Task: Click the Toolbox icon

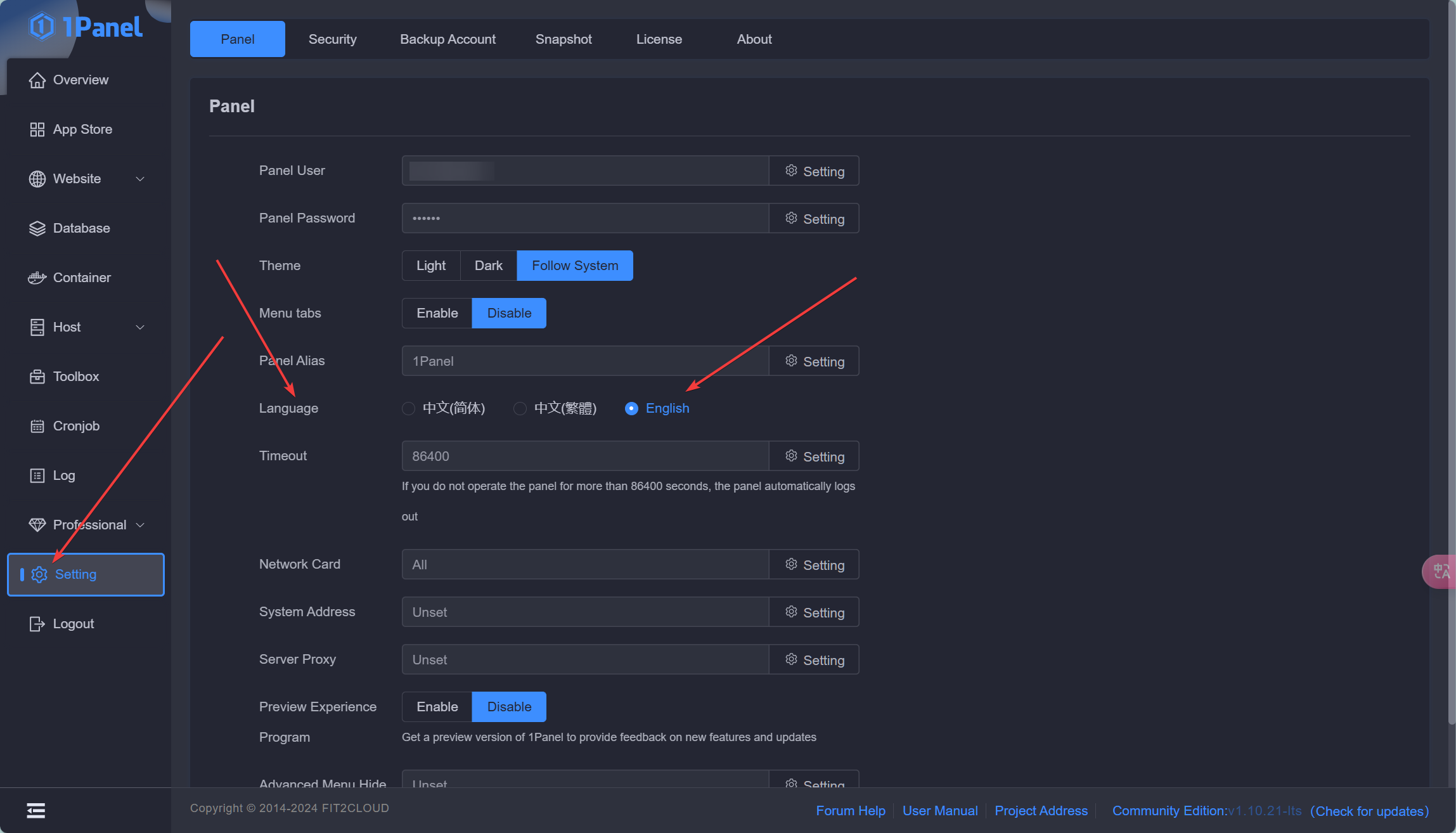Action: 37,377
